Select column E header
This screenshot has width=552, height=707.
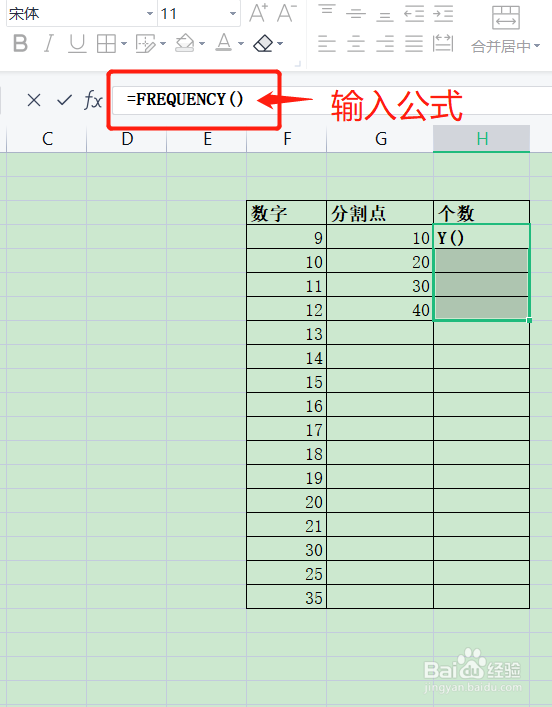207,139
